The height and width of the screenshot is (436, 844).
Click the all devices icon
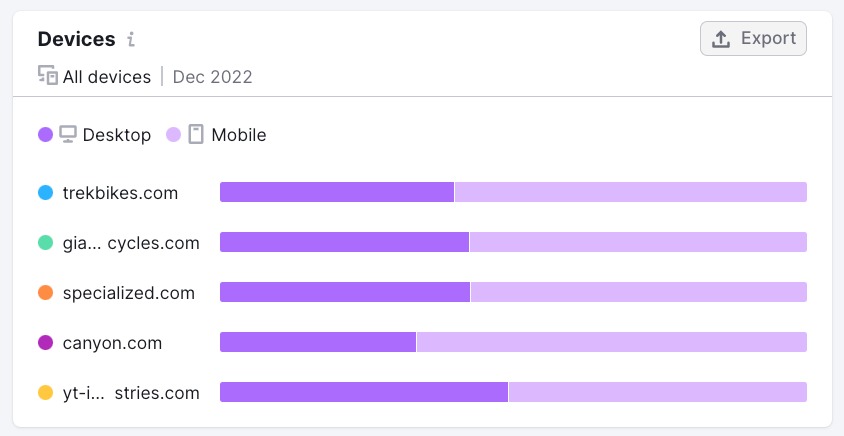pyautogui.click(x=47, y=75)
